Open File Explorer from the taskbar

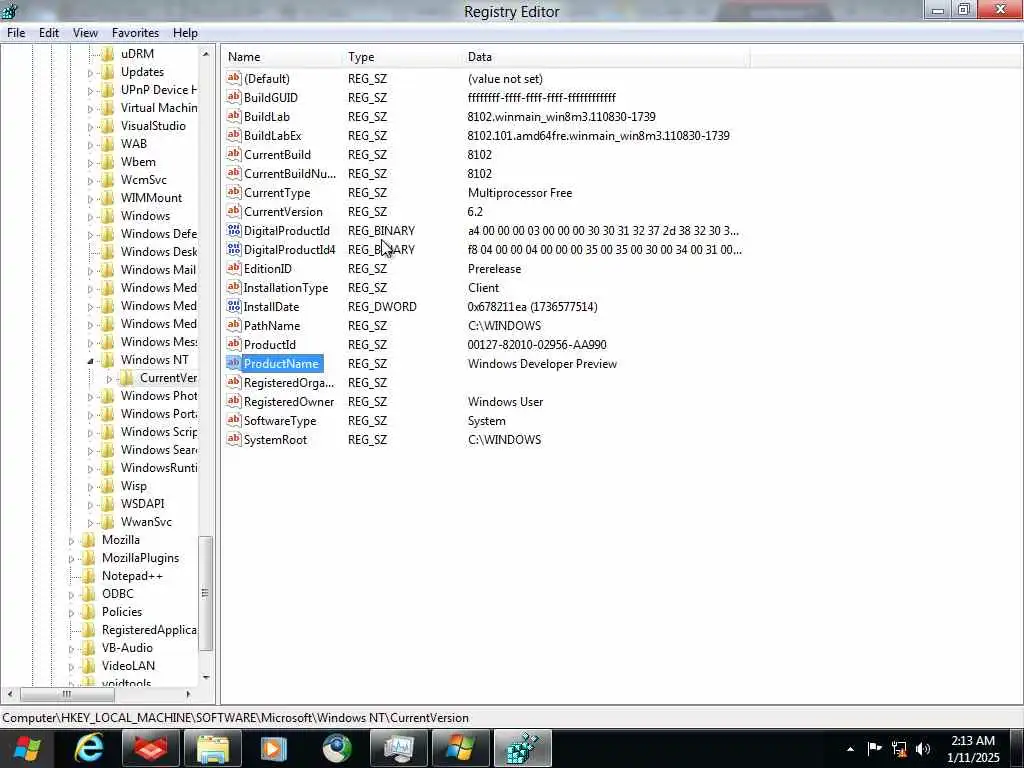click(x=213, y=748)
